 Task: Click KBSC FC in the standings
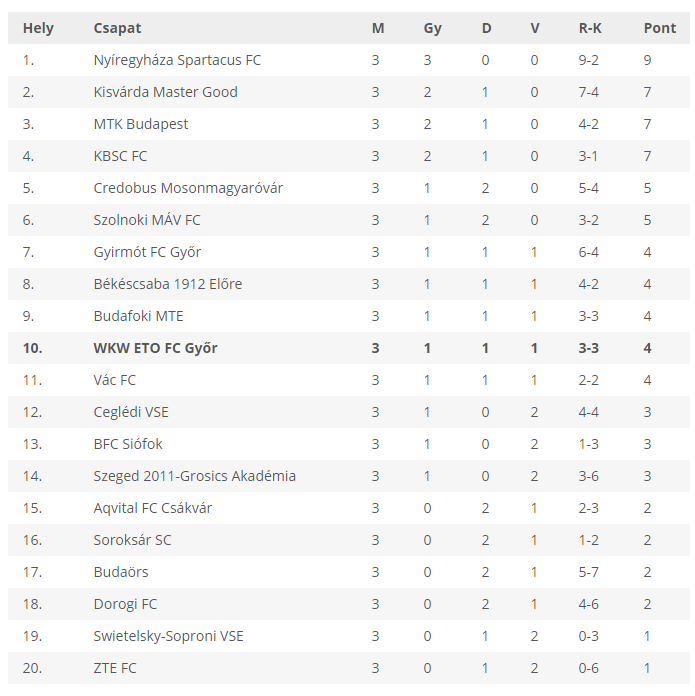click(x=120, y=156)
